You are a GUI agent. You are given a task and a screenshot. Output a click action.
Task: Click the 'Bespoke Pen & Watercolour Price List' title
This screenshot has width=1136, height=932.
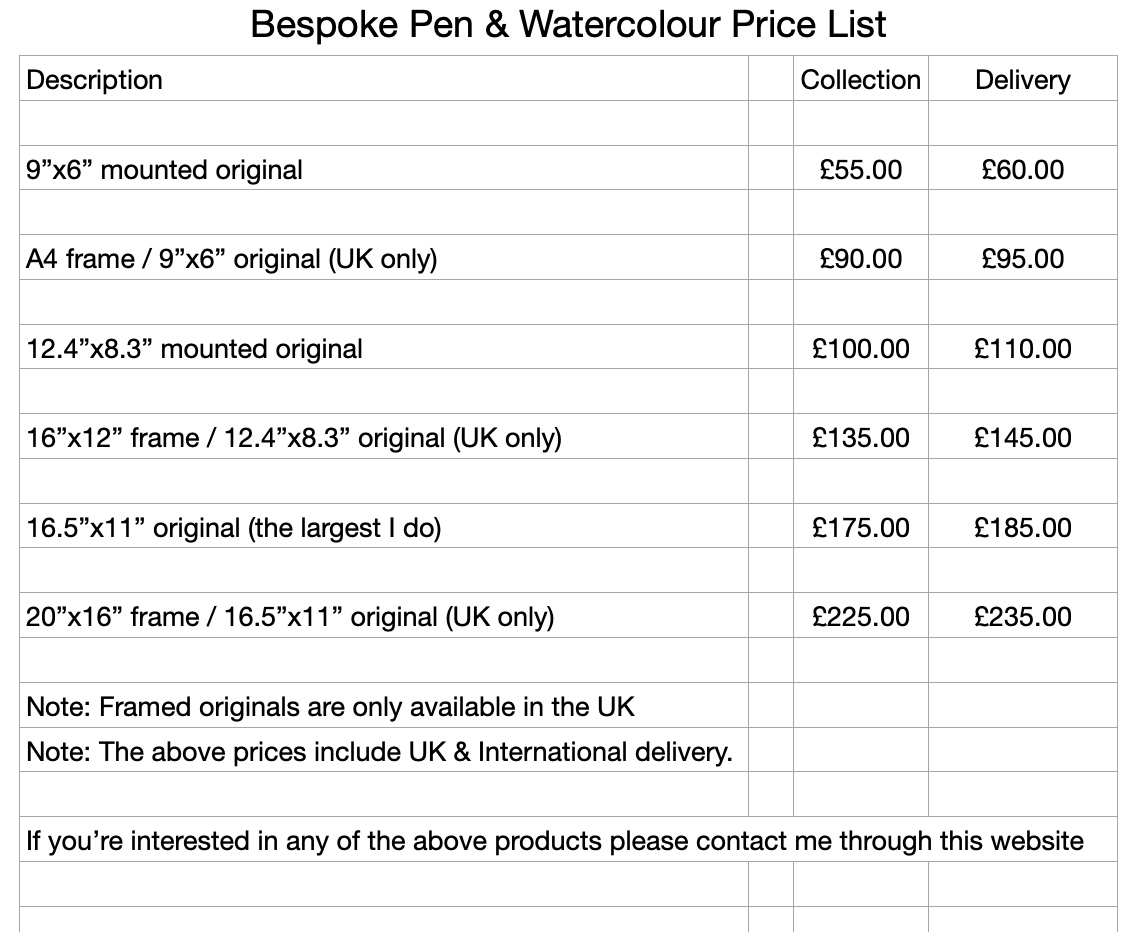tap(568, 25)
